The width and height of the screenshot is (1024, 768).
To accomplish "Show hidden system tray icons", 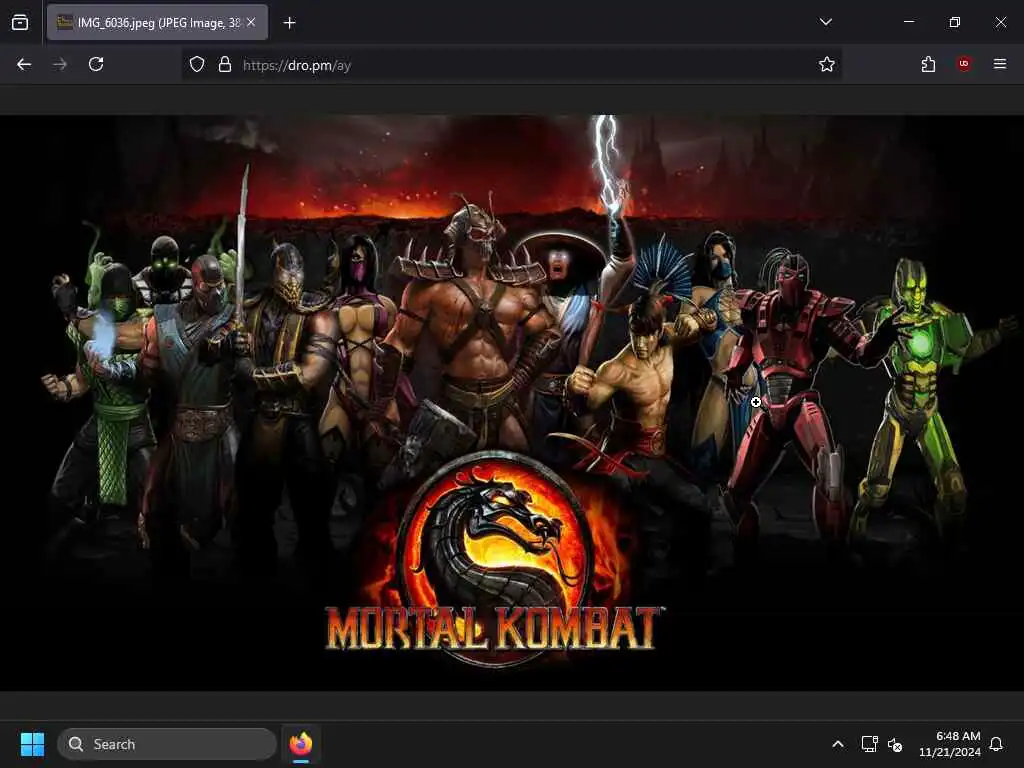I will pos(838,744).
